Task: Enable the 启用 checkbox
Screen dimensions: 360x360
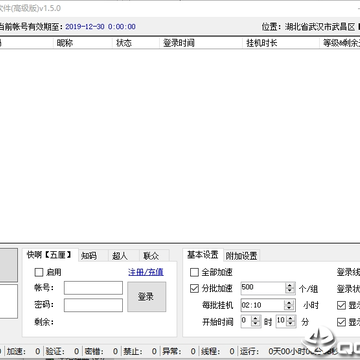Action: click(x=39, y=272)
